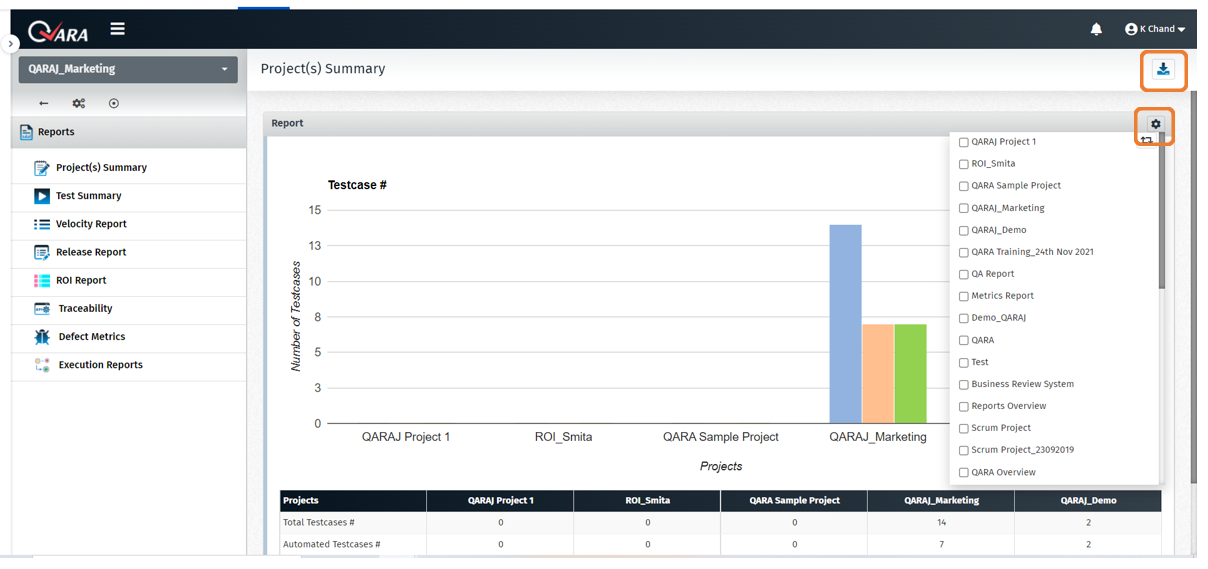Click the Execution Reports icon
Image resolution: width=1208 pixels, height=569 pixels.
coord(41,365)
